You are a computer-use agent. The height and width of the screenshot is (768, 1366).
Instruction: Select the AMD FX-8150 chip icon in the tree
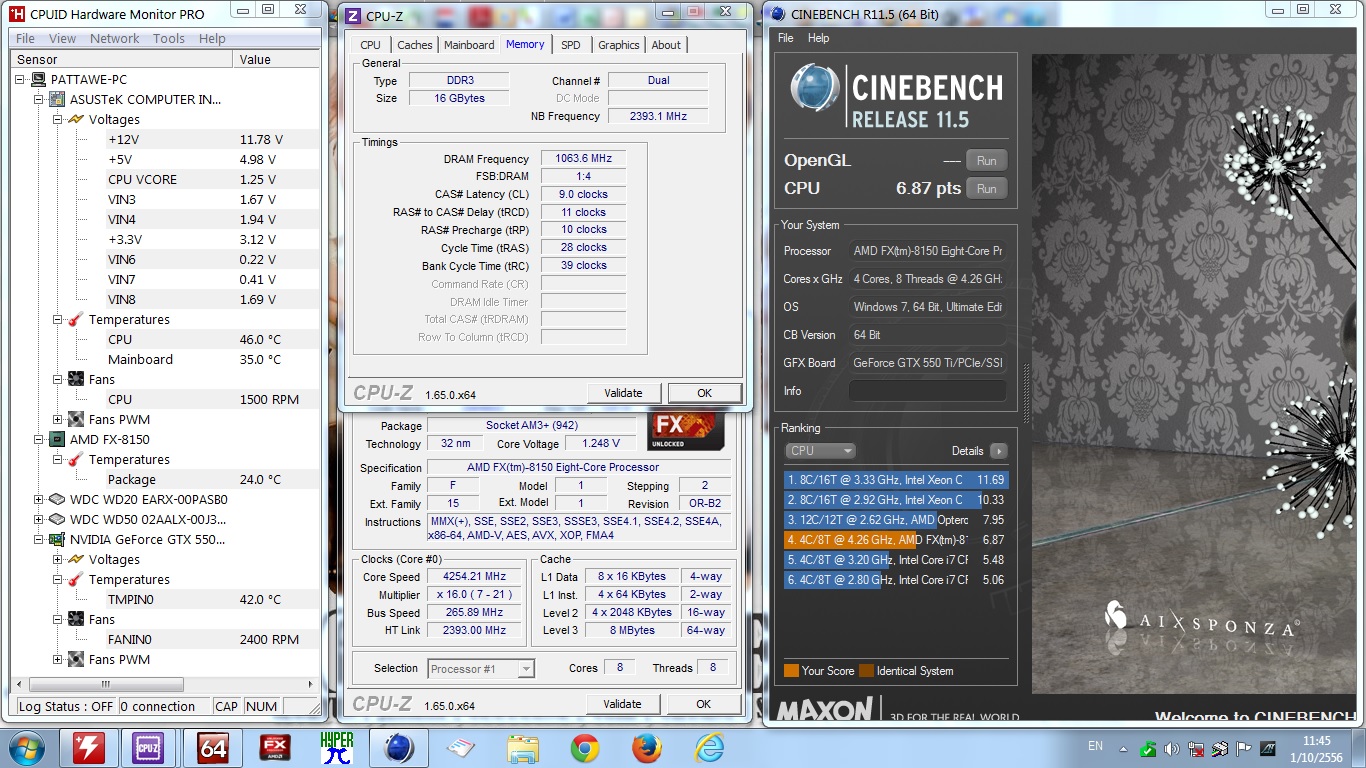tap(57, 439)
